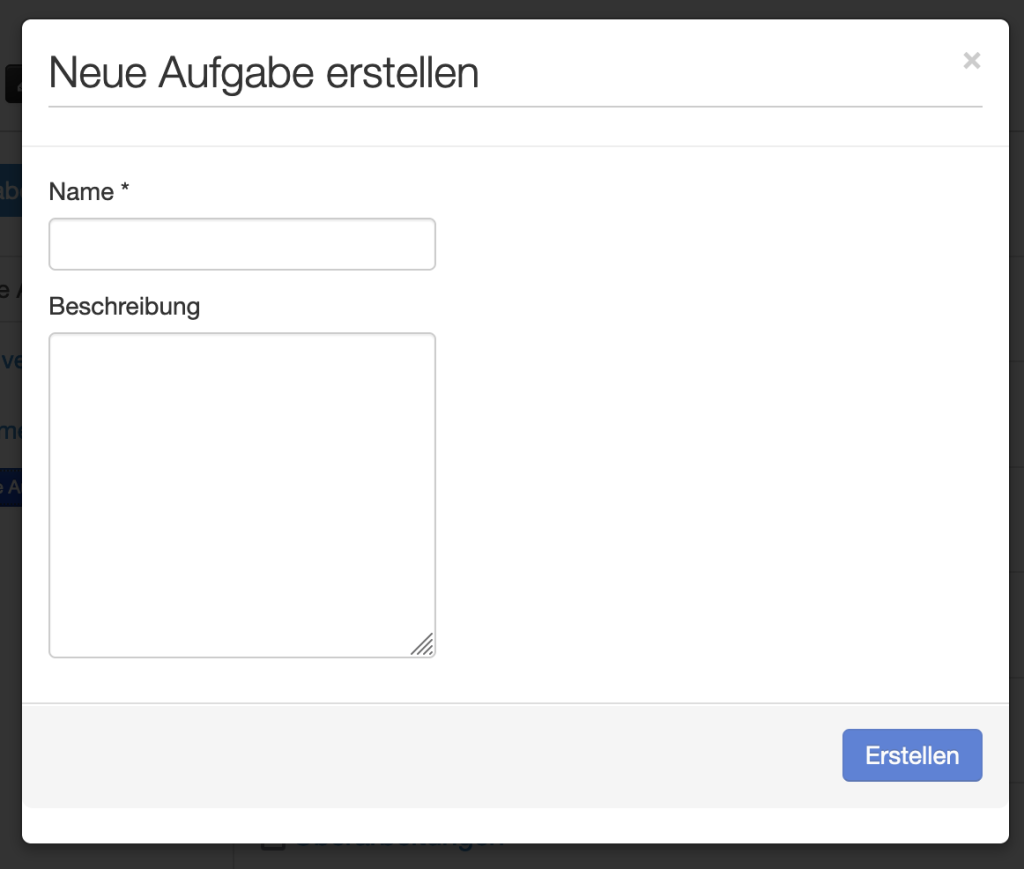Focus the Name input field
1024x869 pixels.
click(242, 245)
